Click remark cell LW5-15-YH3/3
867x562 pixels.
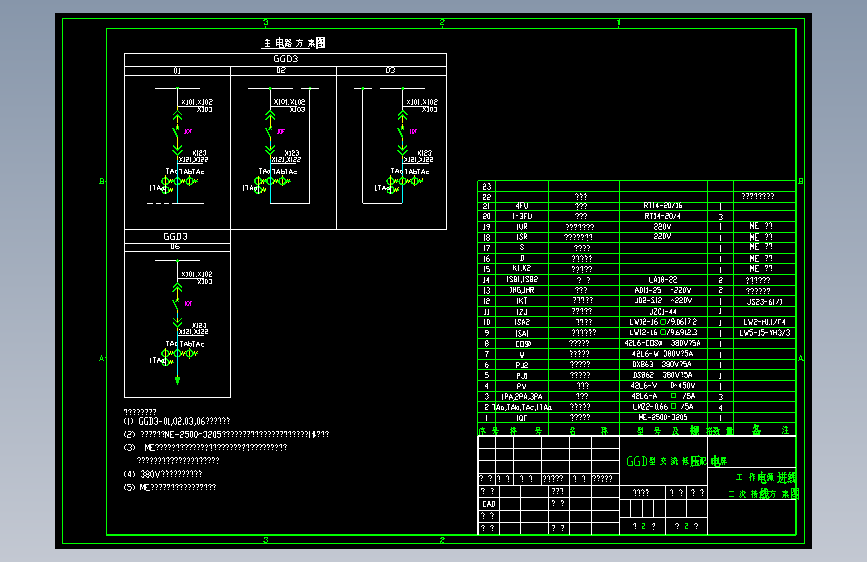(x=764, y=333)
